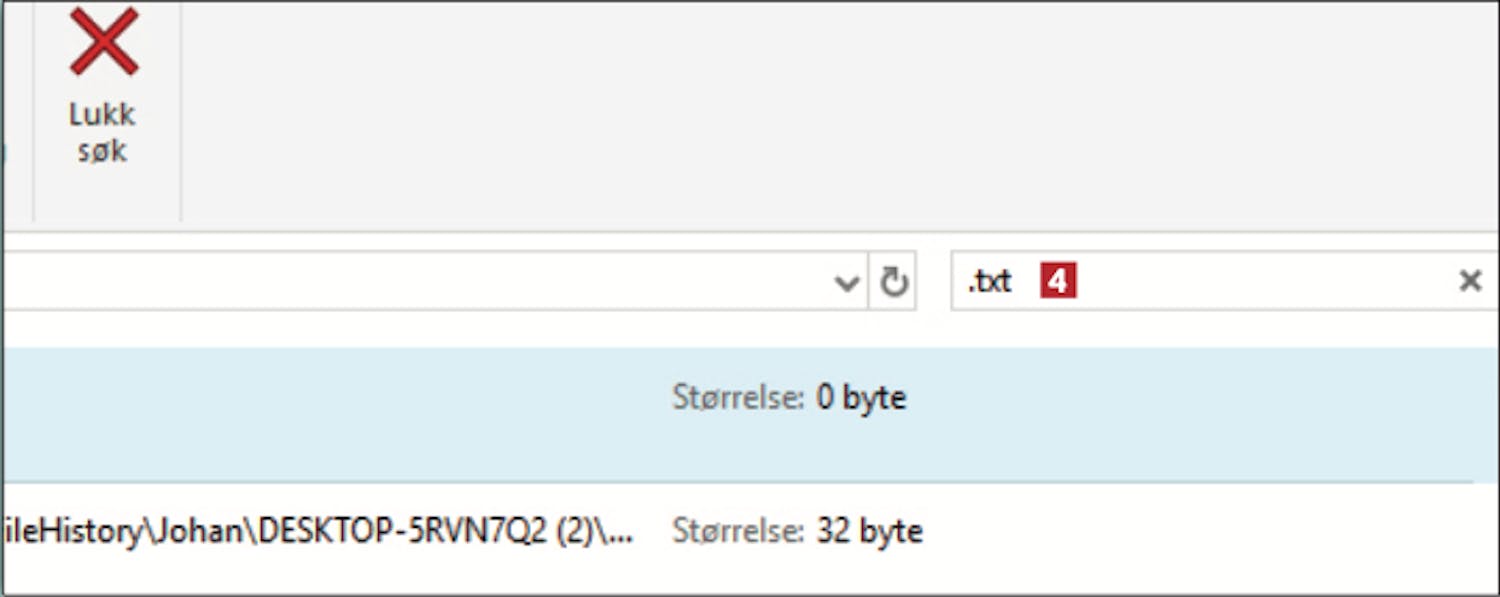This screenshot has width=1500, height=597.
Task: Expand the address bar history chevron
Action: click(847, 283)
